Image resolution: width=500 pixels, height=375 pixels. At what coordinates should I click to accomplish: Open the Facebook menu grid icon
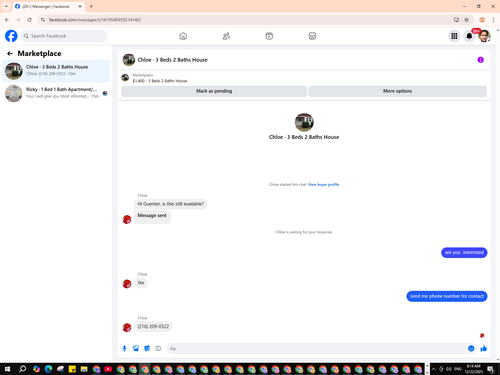[x=454, y=36]
